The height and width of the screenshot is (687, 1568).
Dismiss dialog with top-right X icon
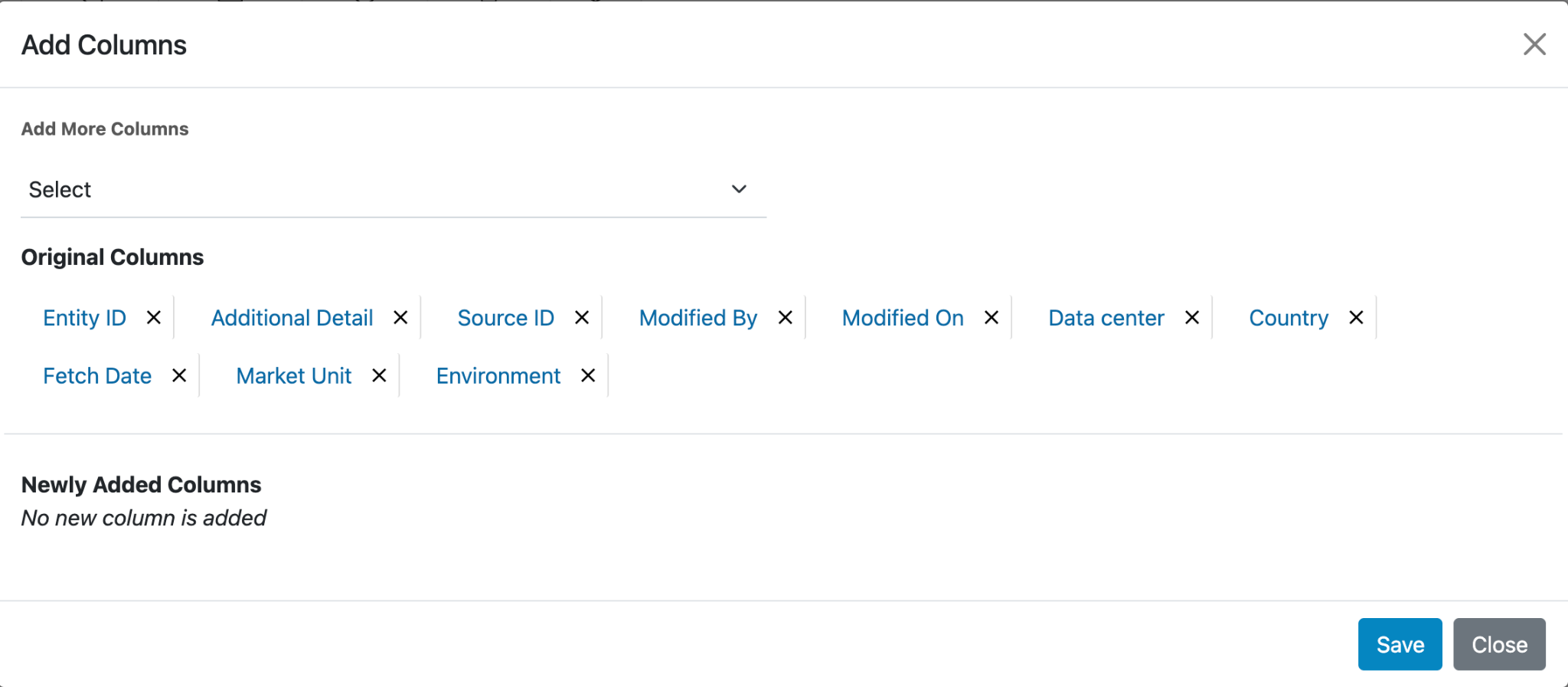[1534, 44]
